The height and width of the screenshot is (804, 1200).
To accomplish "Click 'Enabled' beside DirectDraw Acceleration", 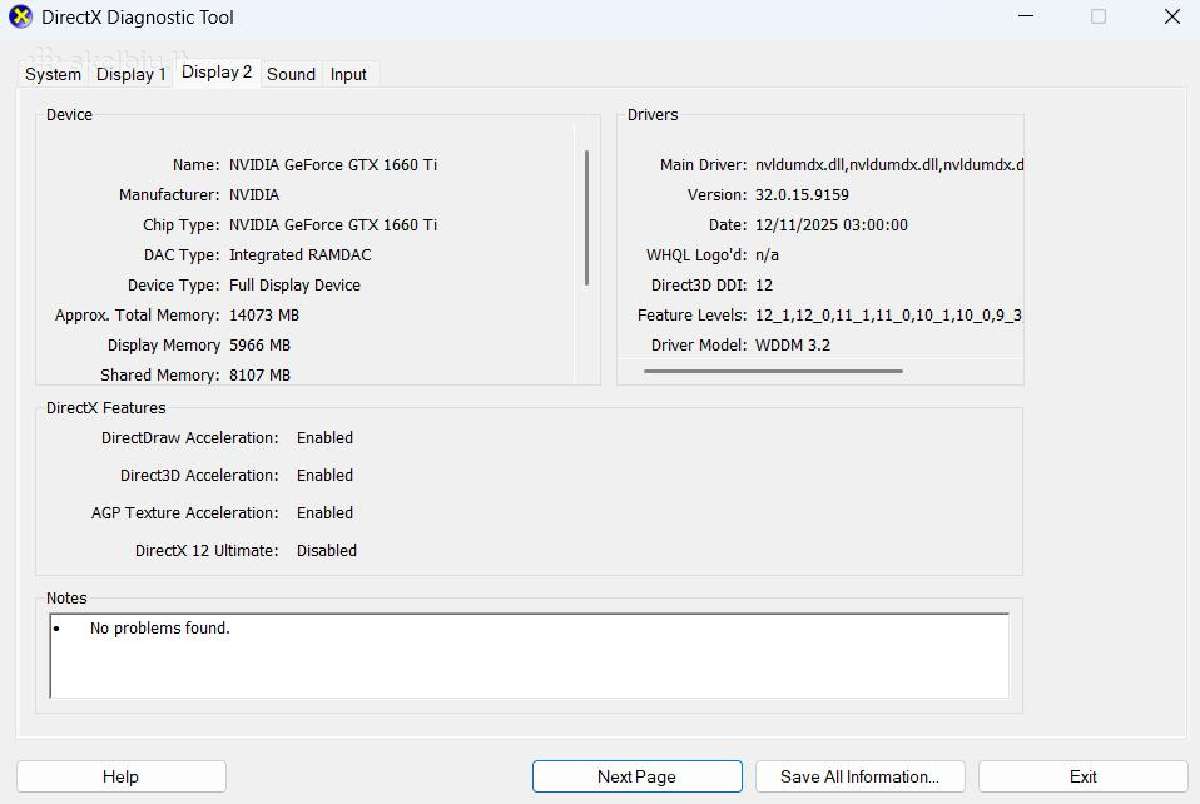I will click(x=325, y=438).
